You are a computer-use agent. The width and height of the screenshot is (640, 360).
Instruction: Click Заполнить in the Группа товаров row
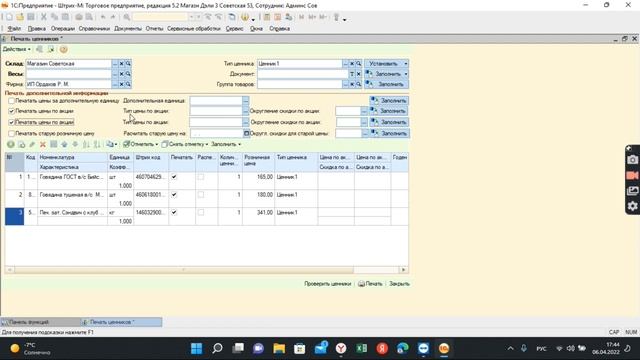coord(387,84)
